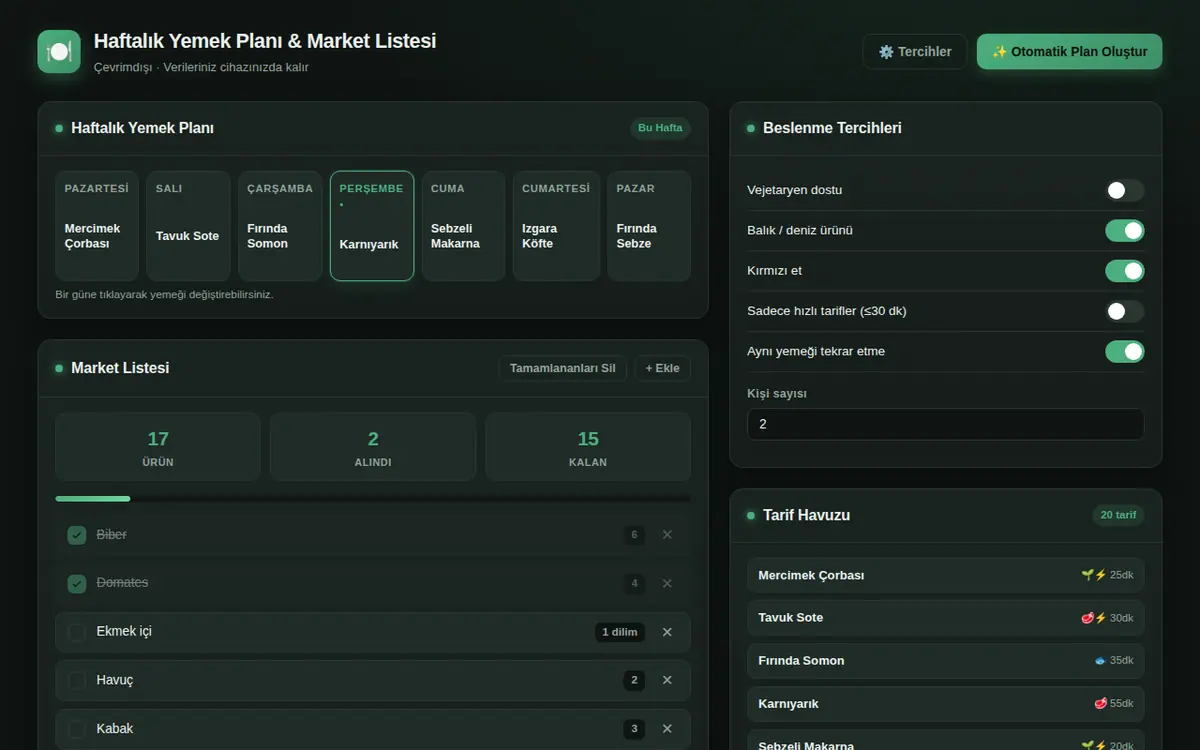Click the 17 ÜRÜN stat card

pos(158,447)
